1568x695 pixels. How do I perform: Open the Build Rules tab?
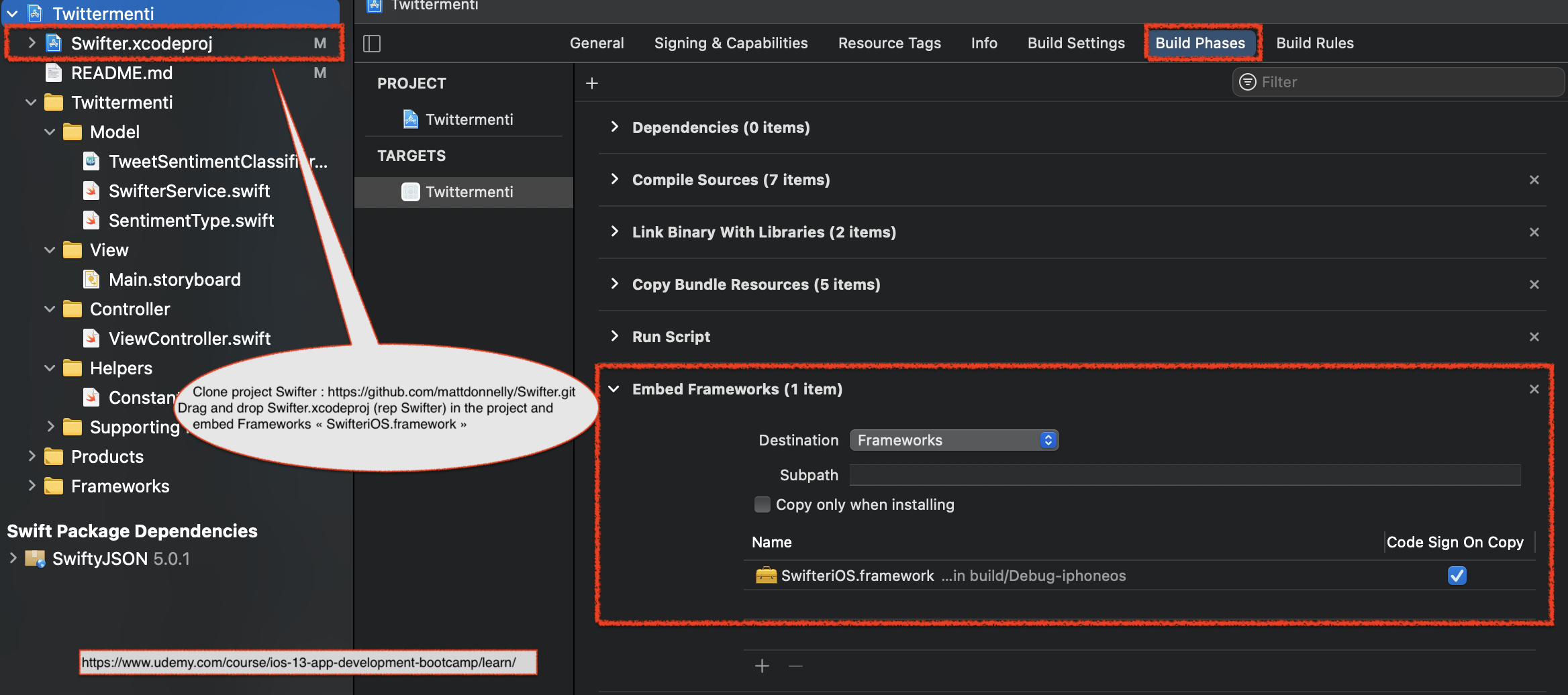1315,43
